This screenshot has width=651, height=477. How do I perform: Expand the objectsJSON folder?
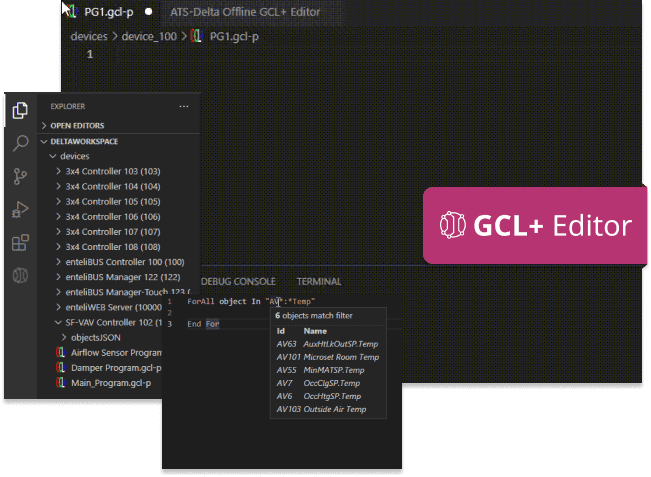tap(98, 338)
